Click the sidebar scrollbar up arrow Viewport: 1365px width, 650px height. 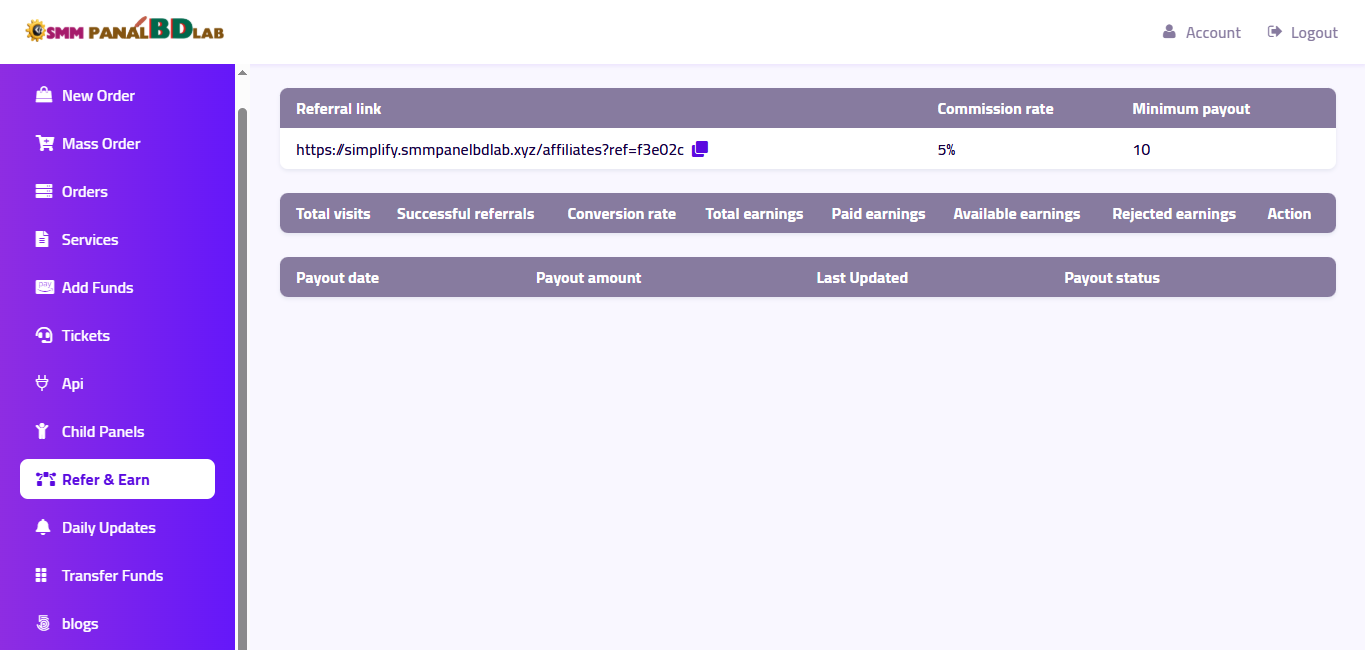[241, 73]
